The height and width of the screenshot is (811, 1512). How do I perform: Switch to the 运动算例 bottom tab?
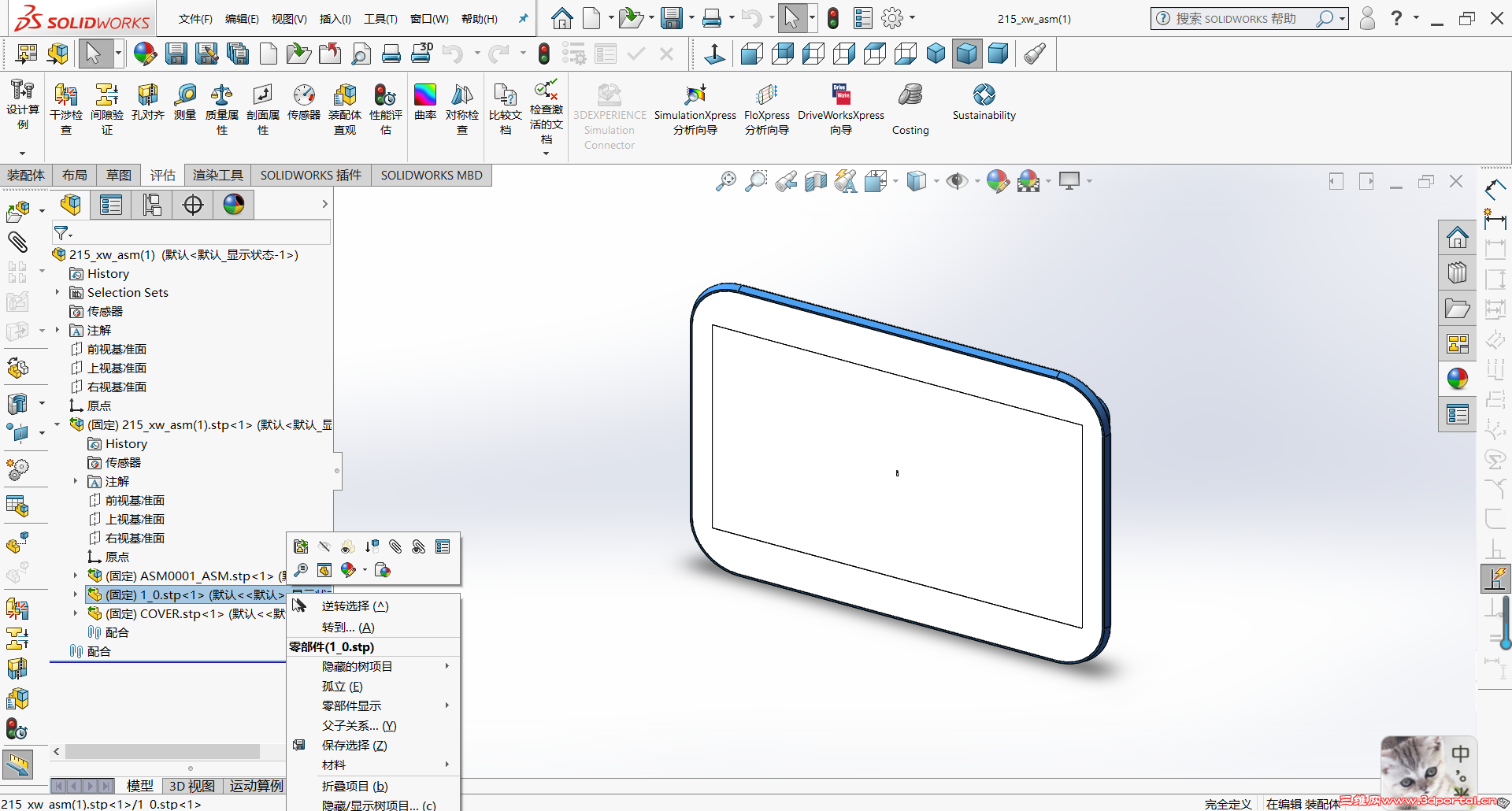pos(256,786)
